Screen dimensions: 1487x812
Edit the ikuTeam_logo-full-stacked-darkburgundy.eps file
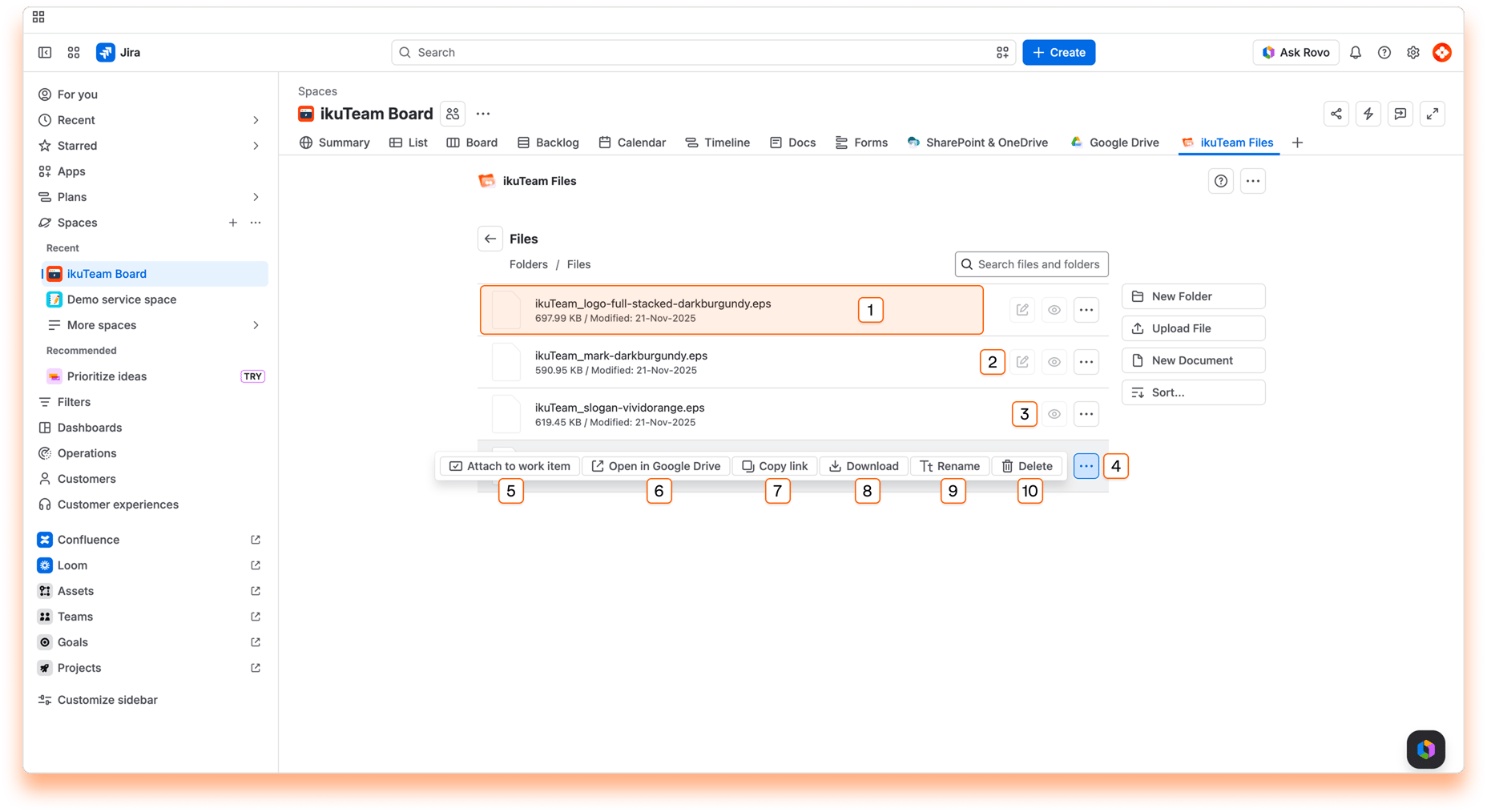click(x=1022, y=310)
